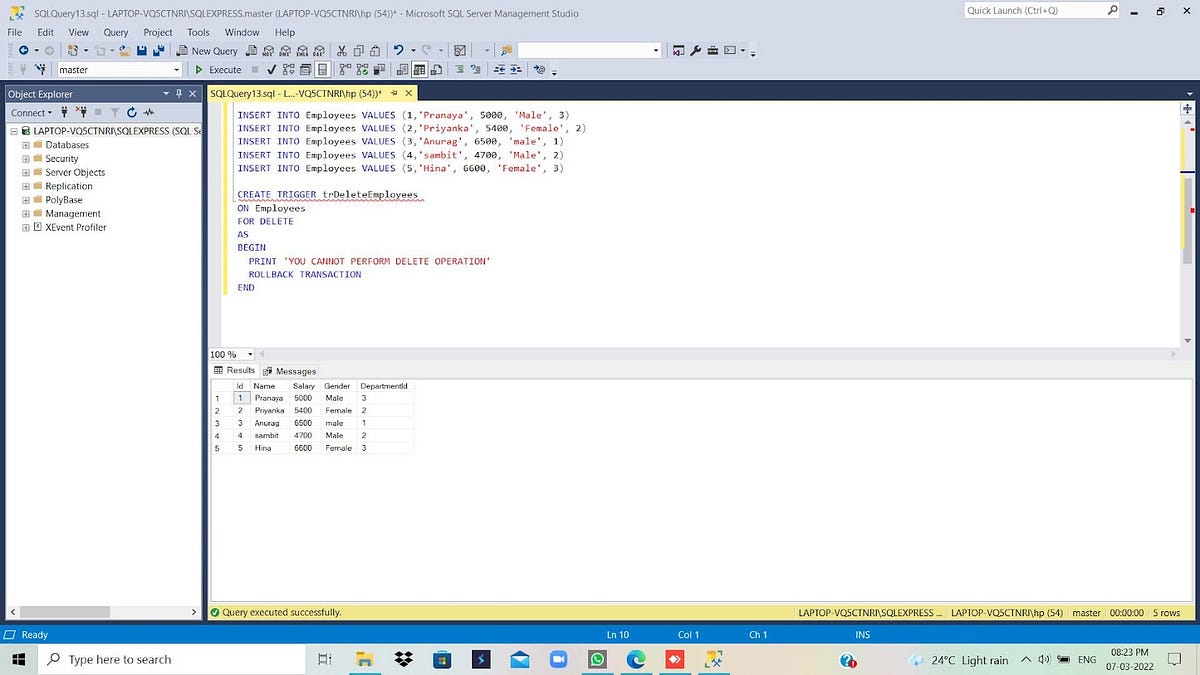Refresh the Object Explorer

(x=131, y=112)
